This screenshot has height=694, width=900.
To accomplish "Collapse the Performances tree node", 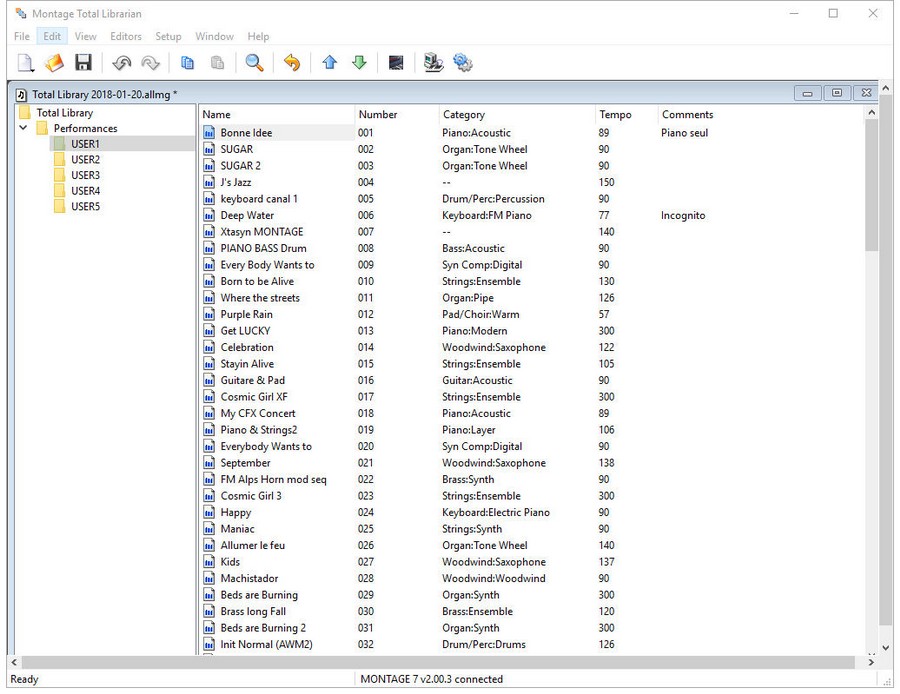I will [x=24, y=128].
